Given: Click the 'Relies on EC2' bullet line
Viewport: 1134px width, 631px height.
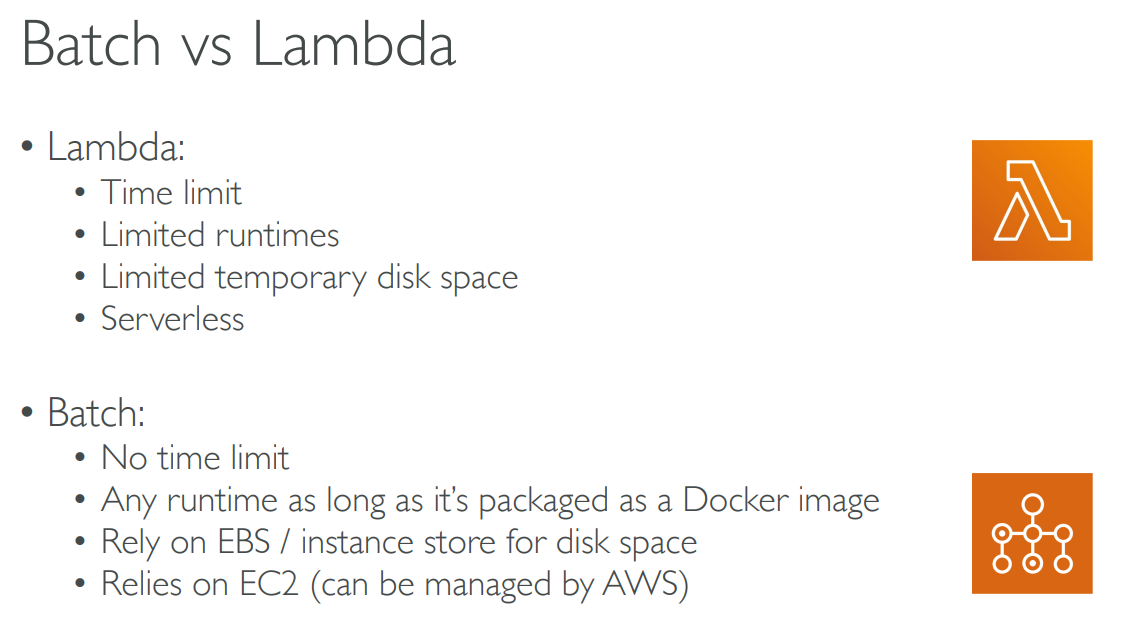Looking at the screenshot, I should click(x=394, y=585).
